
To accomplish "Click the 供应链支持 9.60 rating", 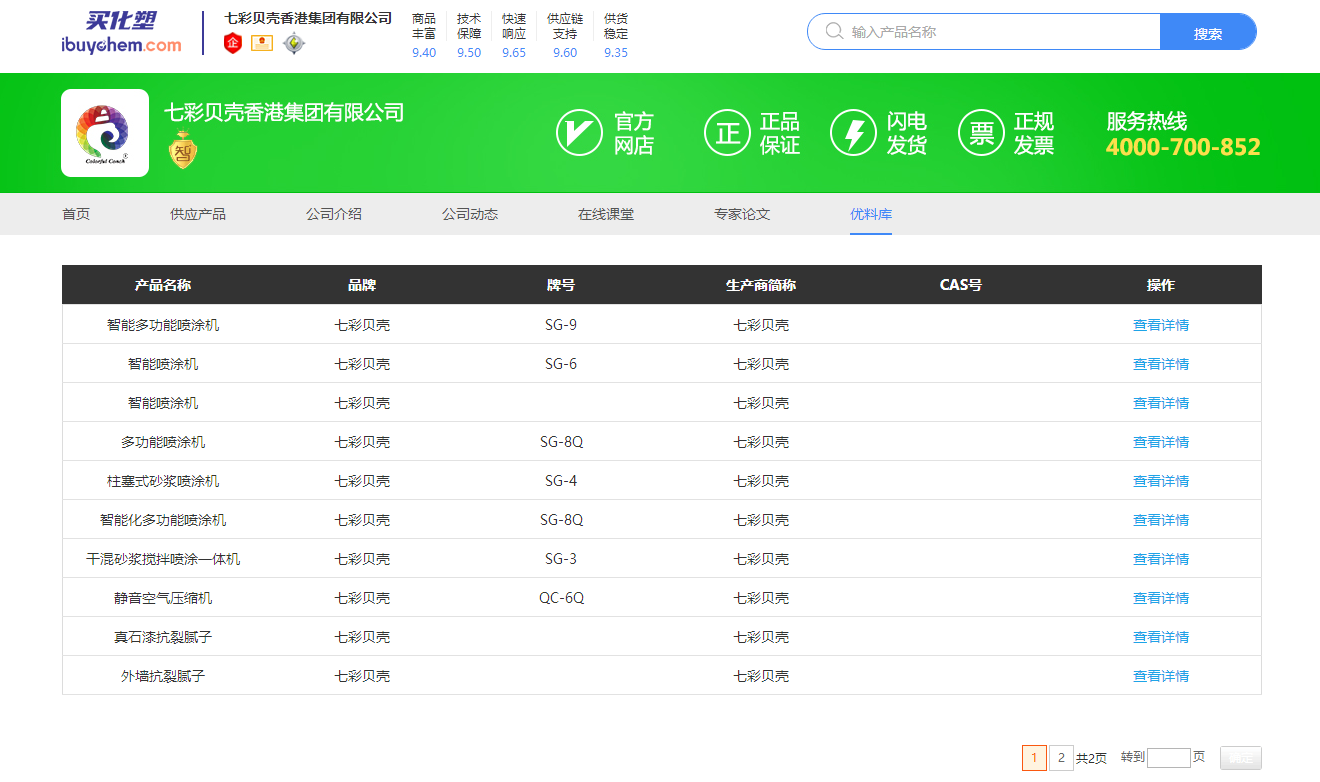I will click(565, 36).
